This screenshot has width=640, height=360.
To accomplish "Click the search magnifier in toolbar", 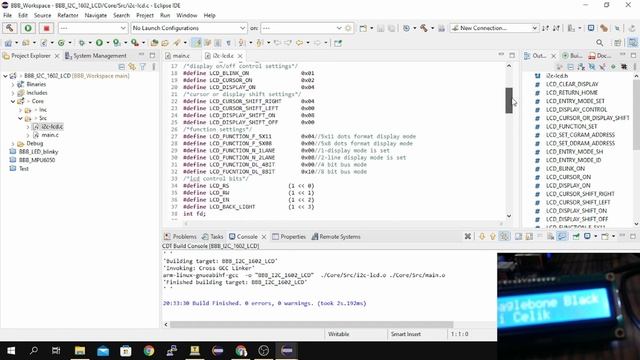I will [x=600, y=42].
